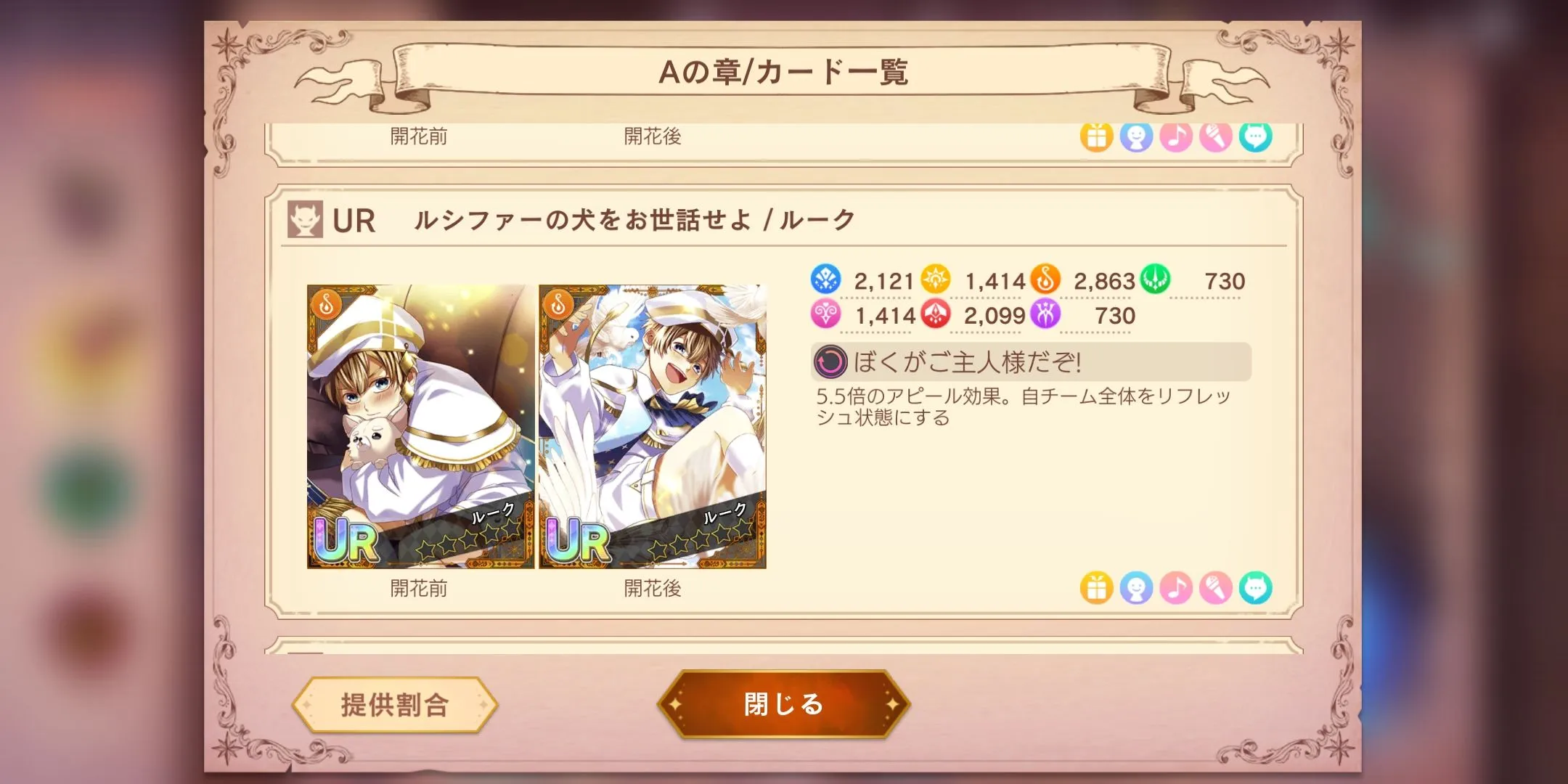This screenshot has width=1568, height=784.
Task: Tap the pink microphone icon in the Luke card row
Action: pyautogui.click(x=1216, y=588)
